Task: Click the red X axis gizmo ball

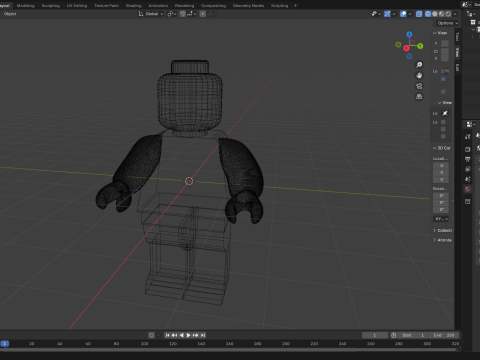Action: click(x=406, y=48)
